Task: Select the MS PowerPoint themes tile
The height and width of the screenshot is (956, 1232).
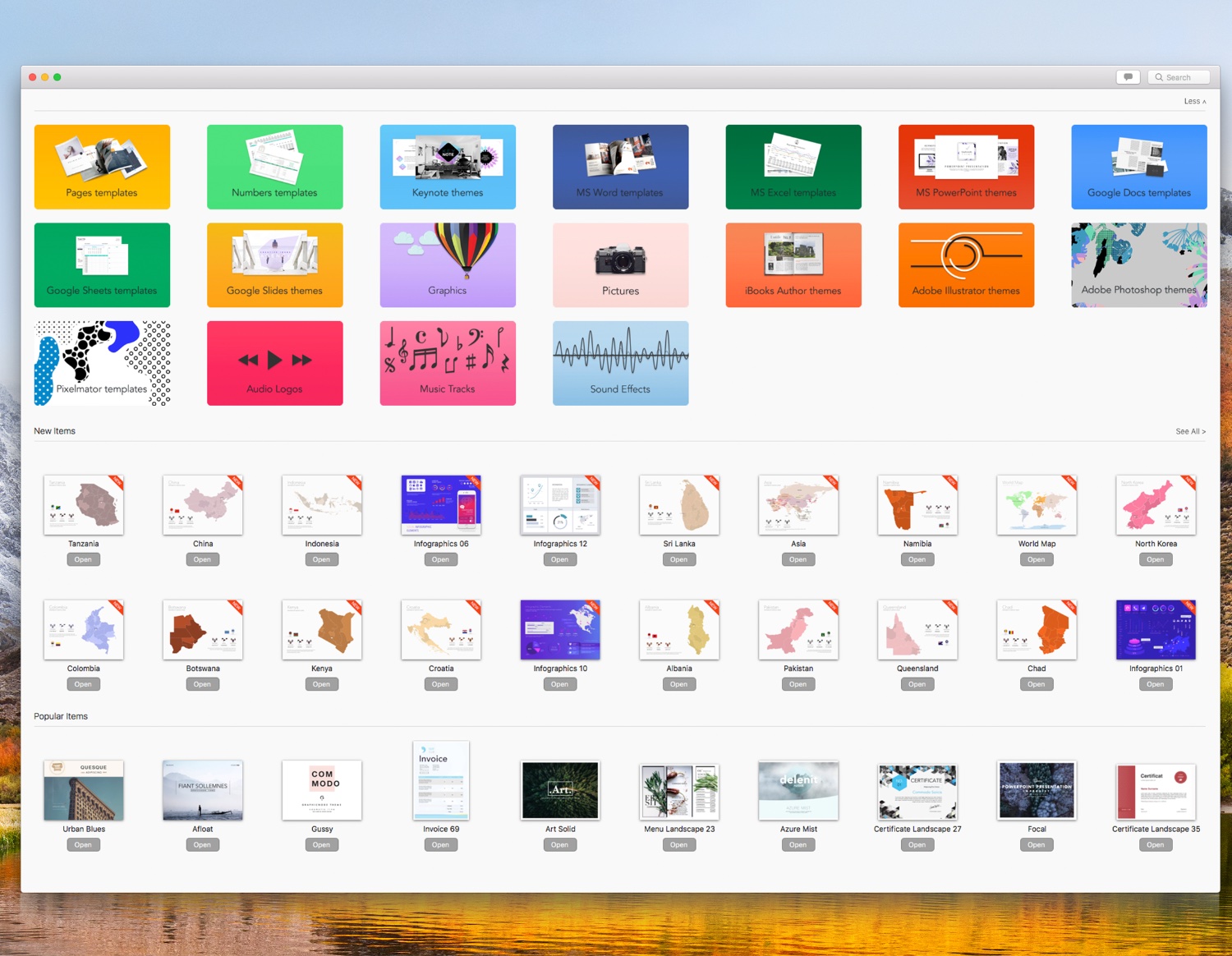Action: click(966, 167)
